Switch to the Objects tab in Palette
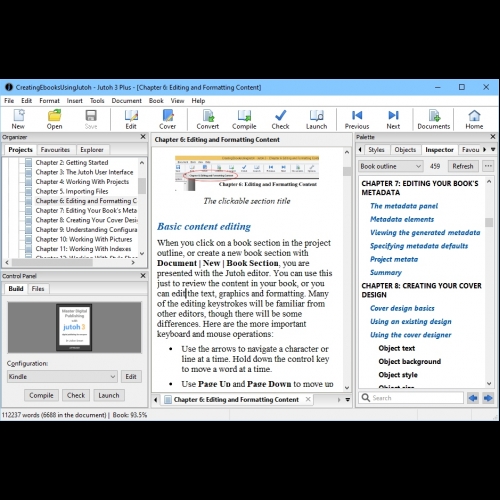 point(405,150)
